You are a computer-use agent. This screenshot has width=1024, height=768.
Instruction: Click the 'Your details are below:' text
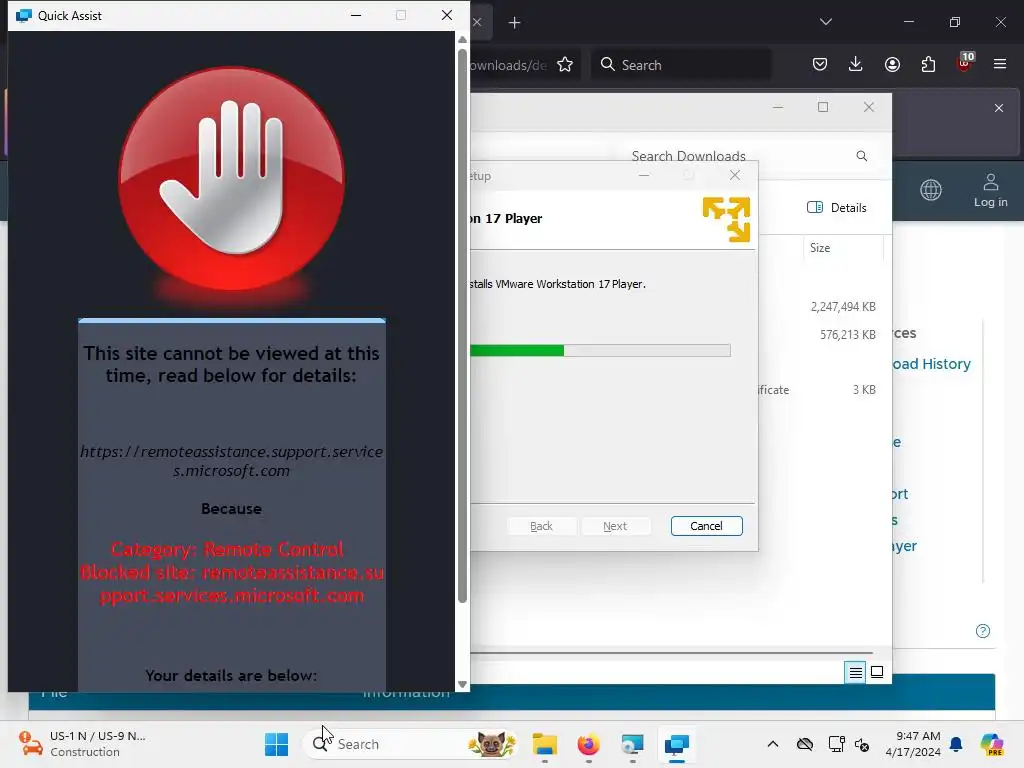[231, 675]
